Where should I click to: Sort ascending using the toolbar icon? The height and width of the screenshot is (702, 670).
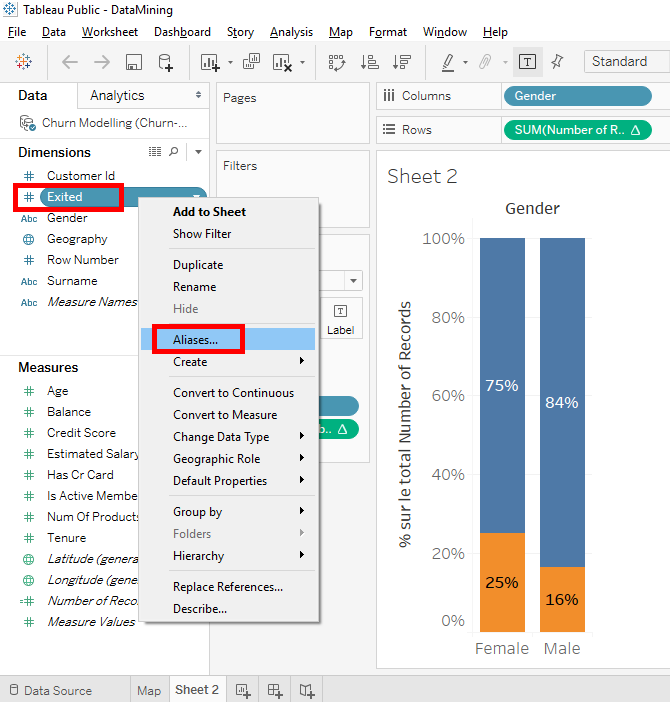pyautogui.click(x=369, y=62)
